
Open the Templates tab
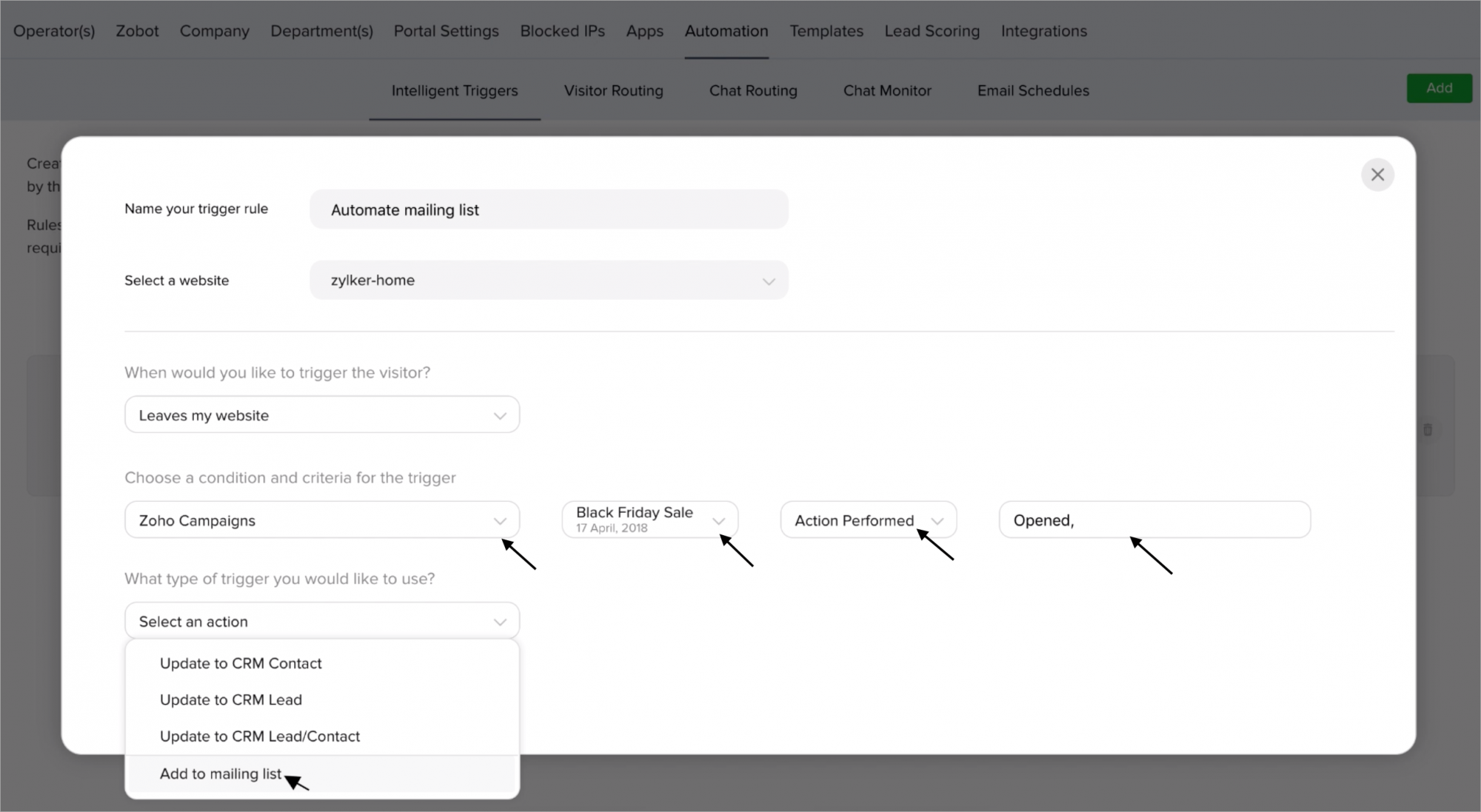826,31
